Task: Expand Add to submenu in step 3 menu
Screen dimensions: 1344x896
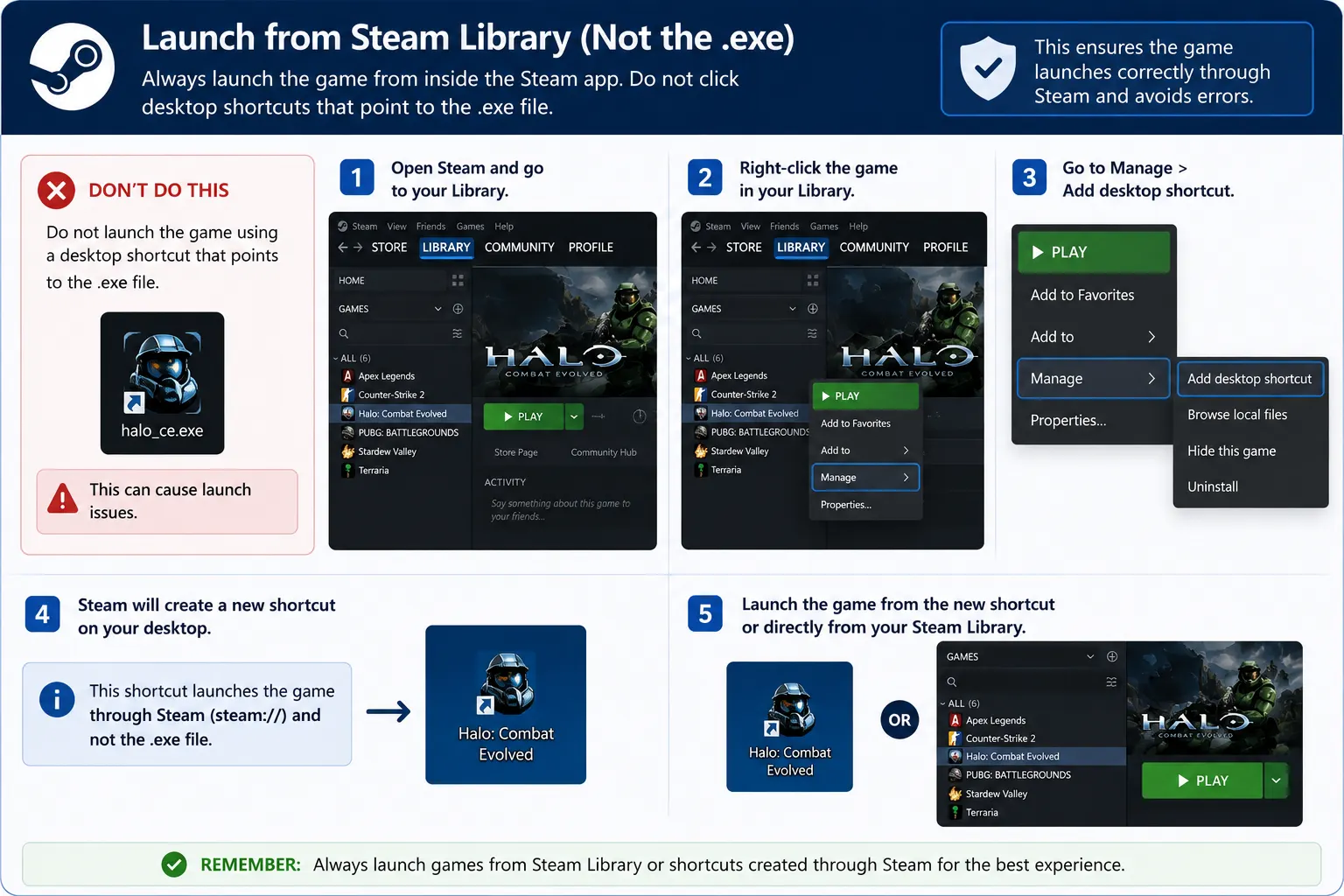Action: 1093,337
